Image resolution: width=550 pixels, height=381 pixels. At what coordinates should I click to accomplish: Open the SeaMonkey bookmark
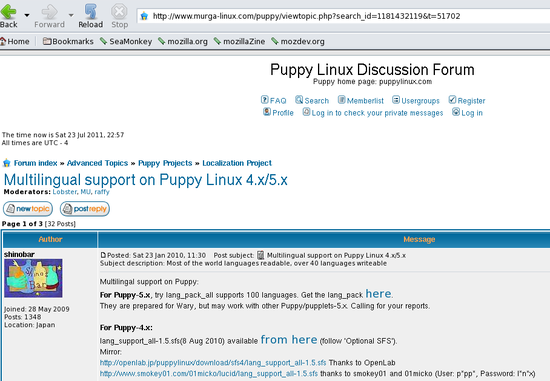126,41
